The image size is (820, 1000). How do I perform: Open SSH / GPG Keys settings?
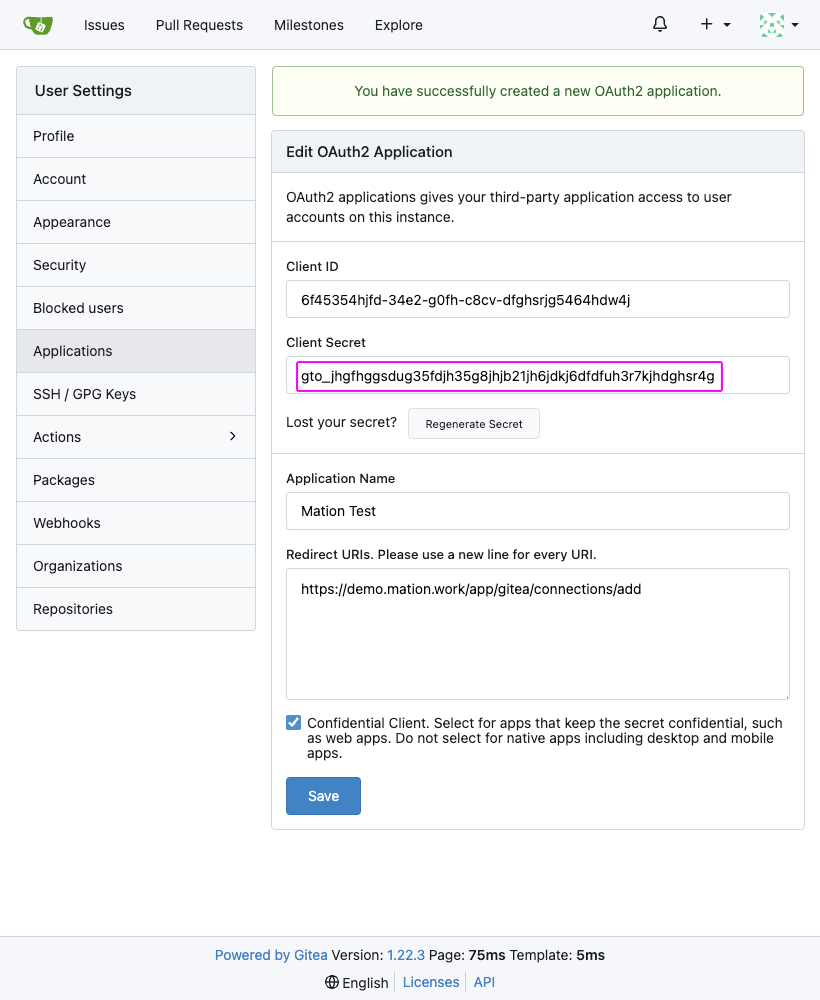click(x=136, y=394)
